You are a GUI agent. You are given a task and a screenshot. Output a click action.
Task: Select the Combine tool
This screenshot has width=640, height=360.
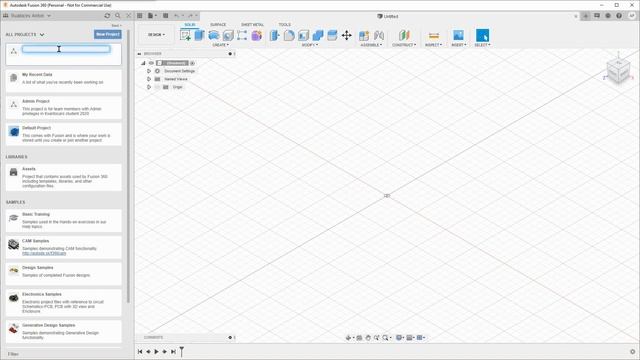[x=318, y=36]
